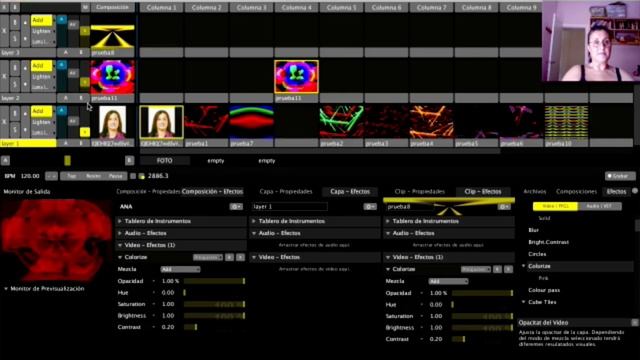
Task: Trigger Columna 4 header
Action: point(296,7)
